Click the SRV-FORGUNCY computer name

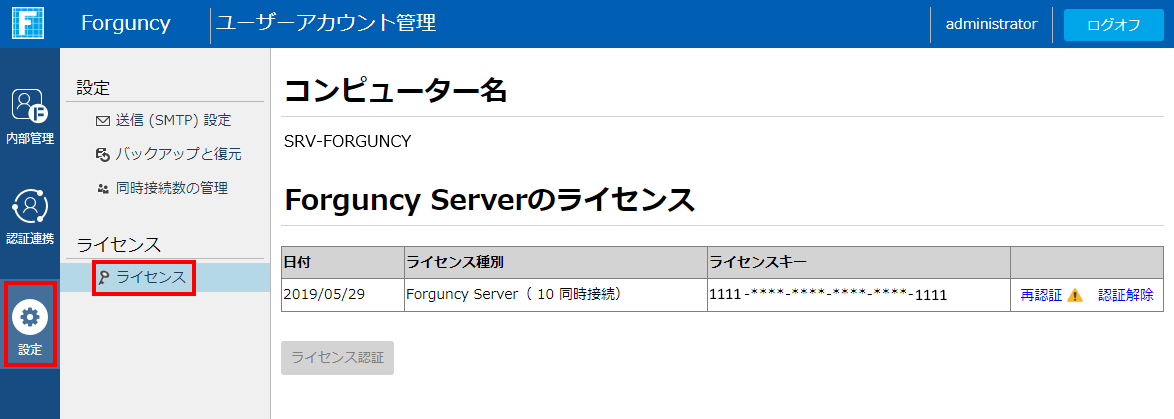pyautogui.click(x=347, y=141)
